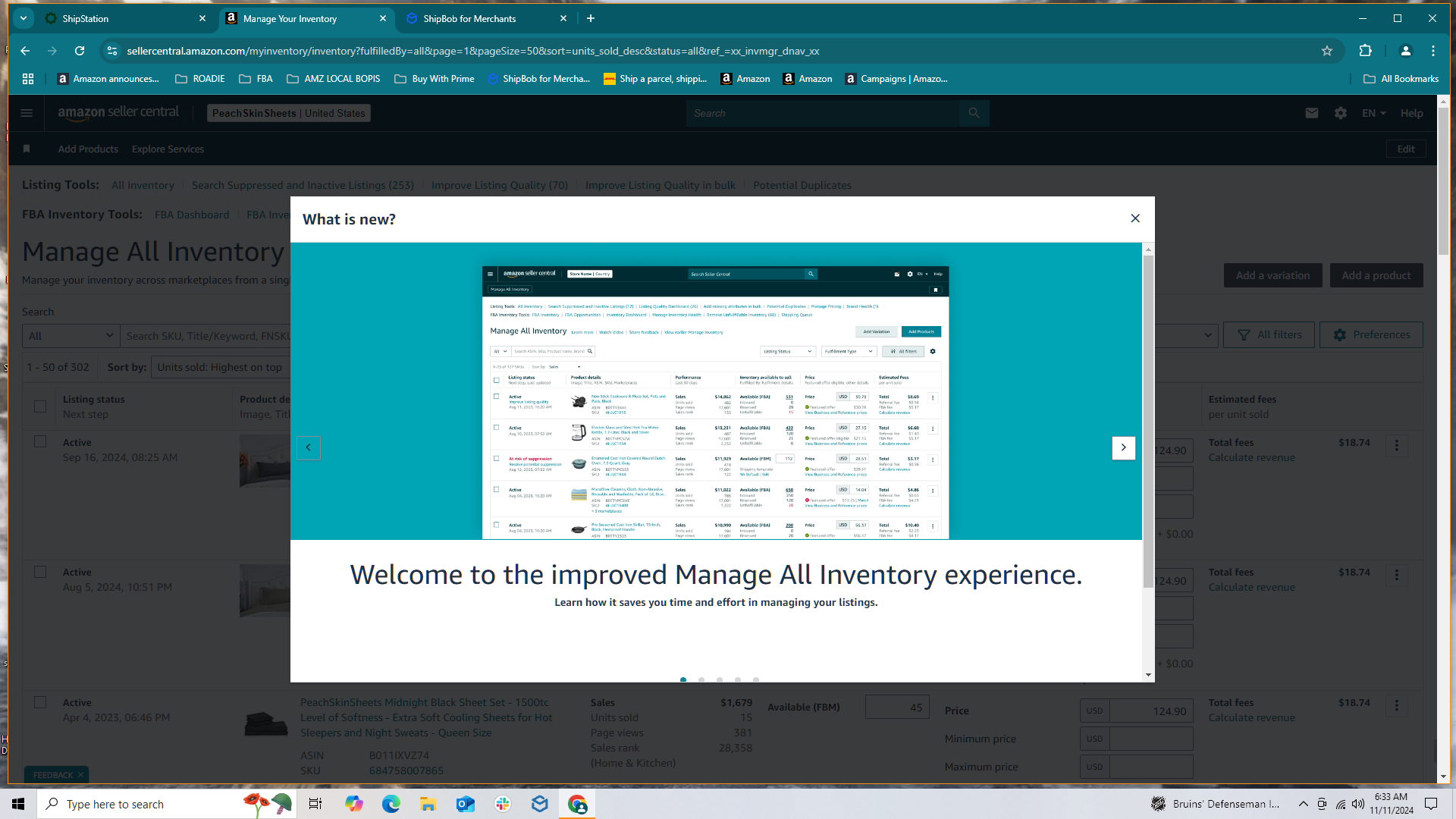Check the Aug 5, 2024 listing checkbox
The height and width of the screenshot is (819, 1456).
pyautogui.click(x=40, y=572)
